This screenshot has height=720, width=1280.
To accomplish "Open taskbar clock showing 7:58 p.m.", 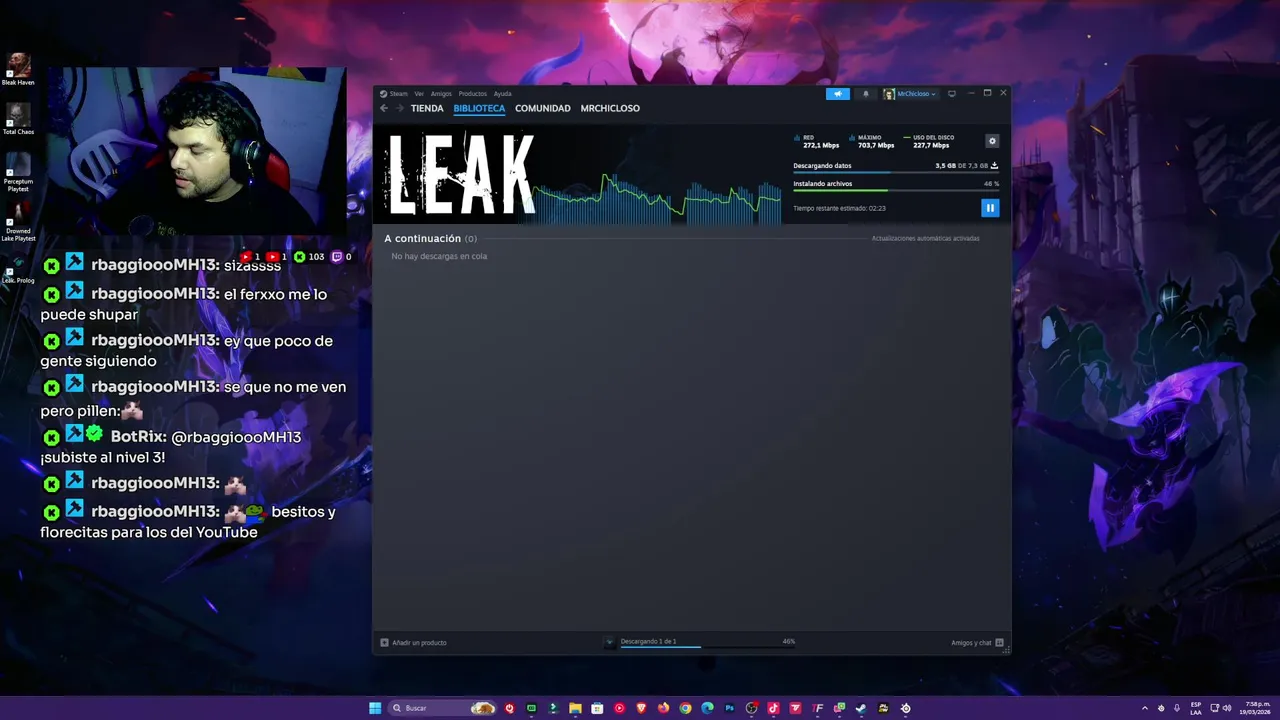I will [x=1257, y=708].
